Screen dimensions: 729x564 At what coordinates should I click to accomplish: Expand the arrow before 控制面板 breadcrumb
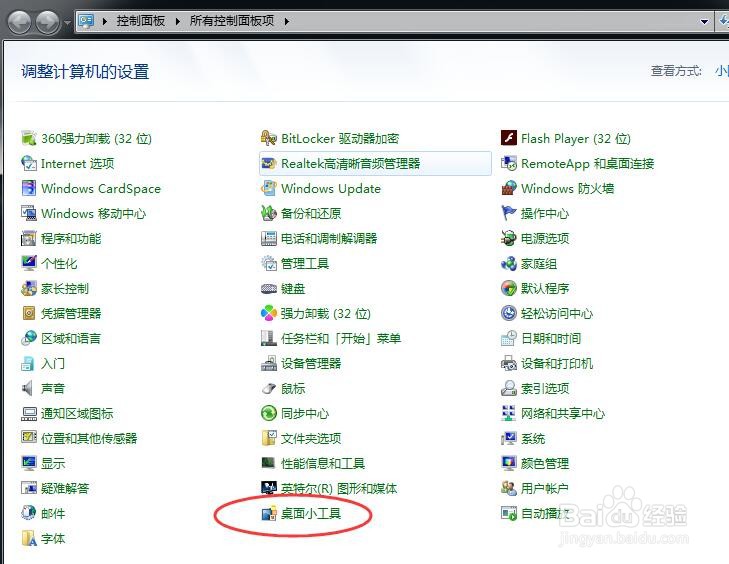coord(105,21)
